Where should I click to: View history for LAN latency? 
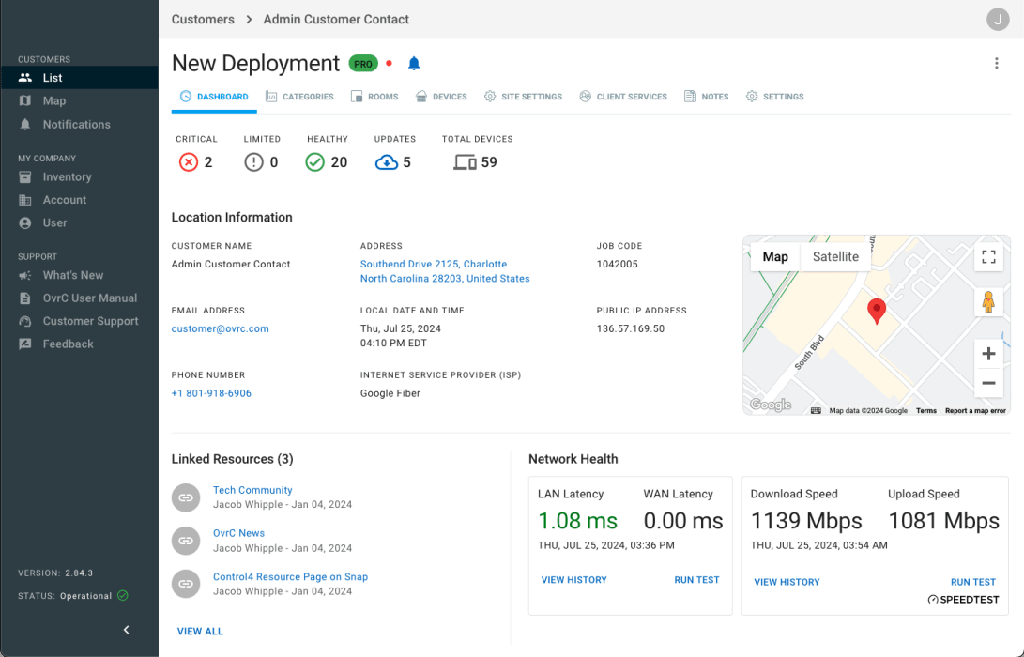point(574,580)
